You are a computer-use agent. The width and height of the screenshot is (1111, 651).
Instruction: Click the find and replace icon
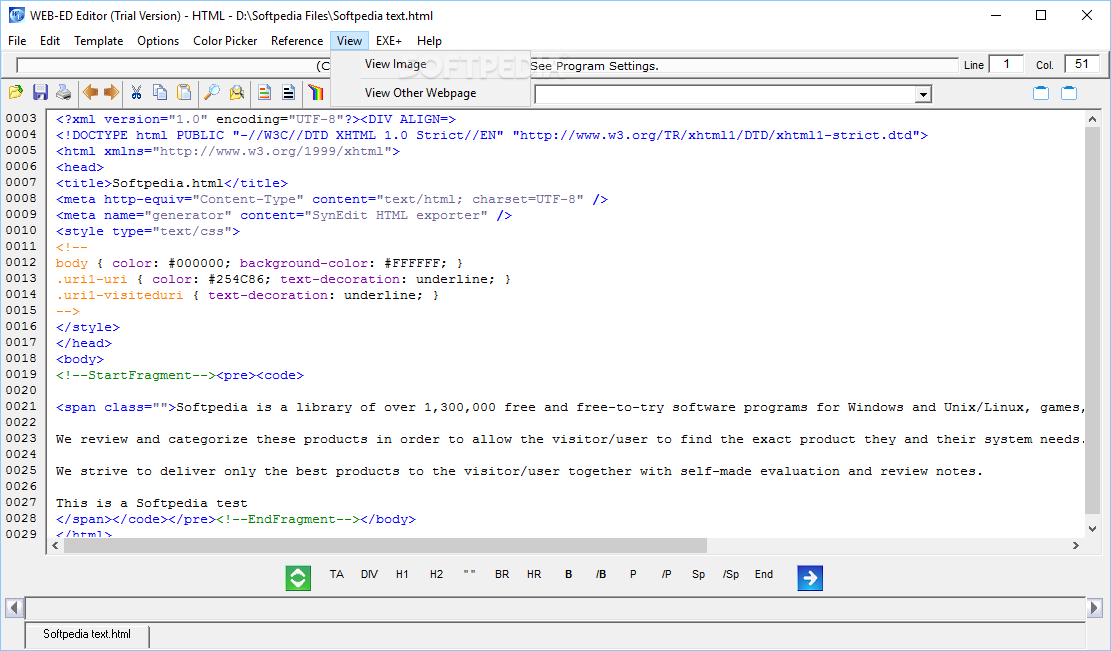pos(237,92)
